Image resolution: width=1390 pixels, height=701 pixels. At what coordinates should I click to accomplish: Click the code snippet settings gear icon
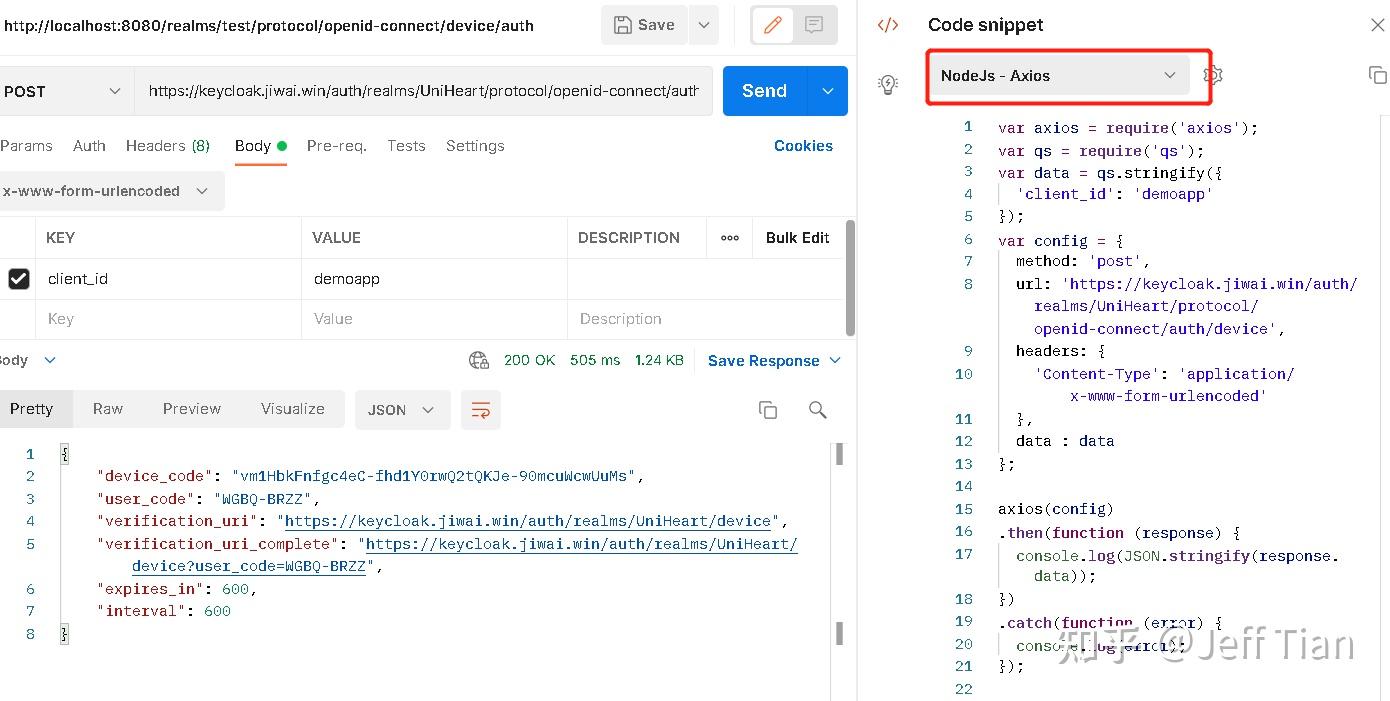1213,75
